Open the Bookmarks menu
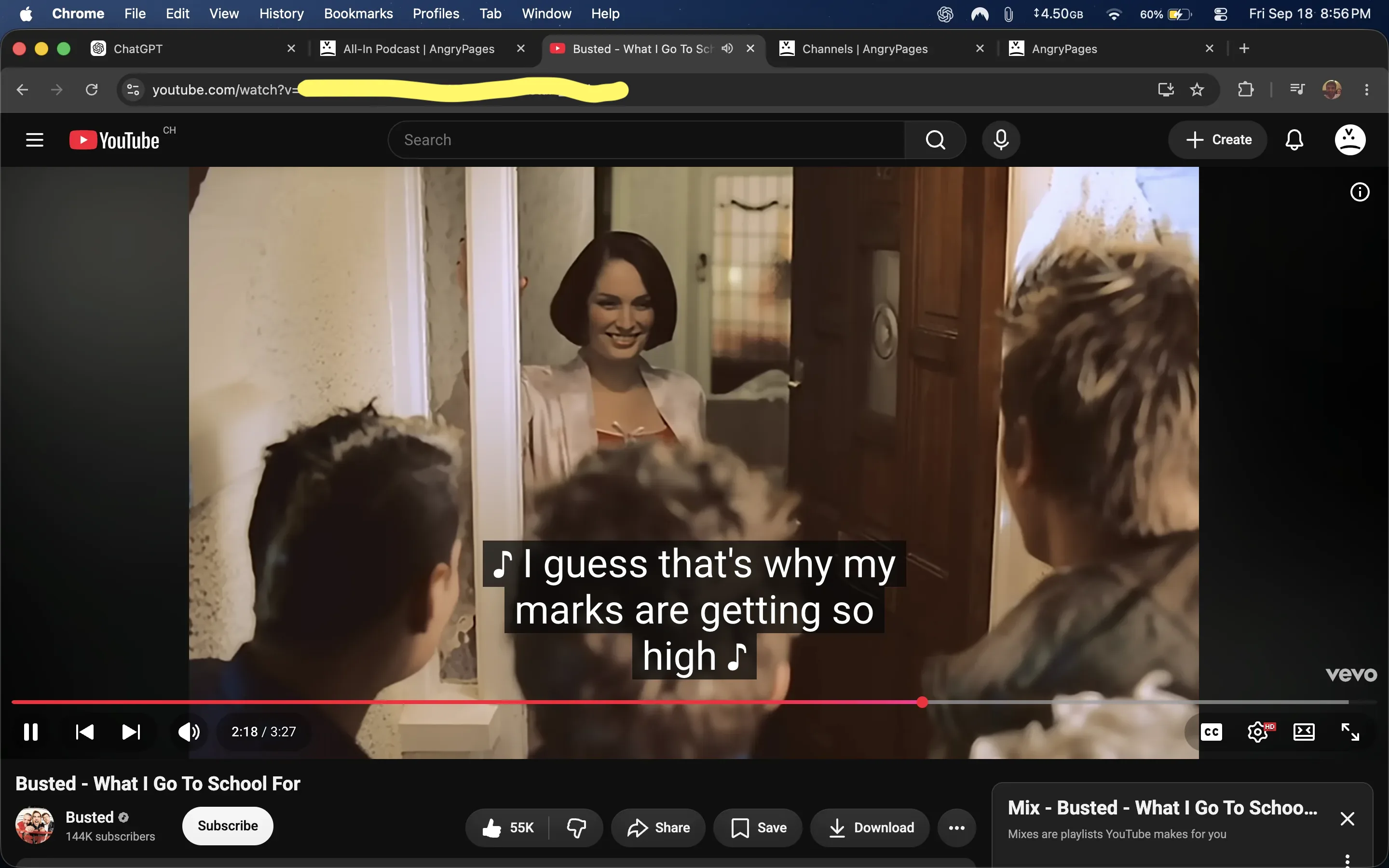This screenshot has height=868, width=1389. (x=358, y=14)
